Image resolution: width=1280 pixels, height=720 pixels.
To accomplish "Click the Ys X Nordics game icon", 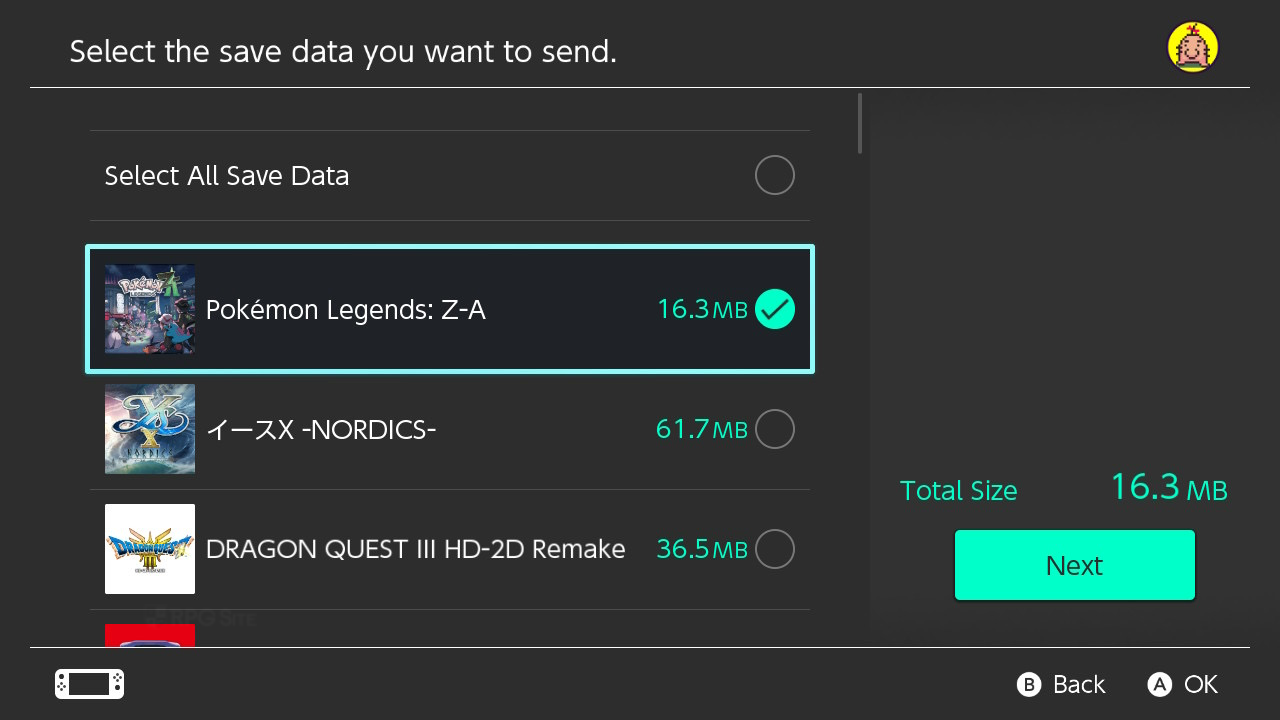I will 150,429.
